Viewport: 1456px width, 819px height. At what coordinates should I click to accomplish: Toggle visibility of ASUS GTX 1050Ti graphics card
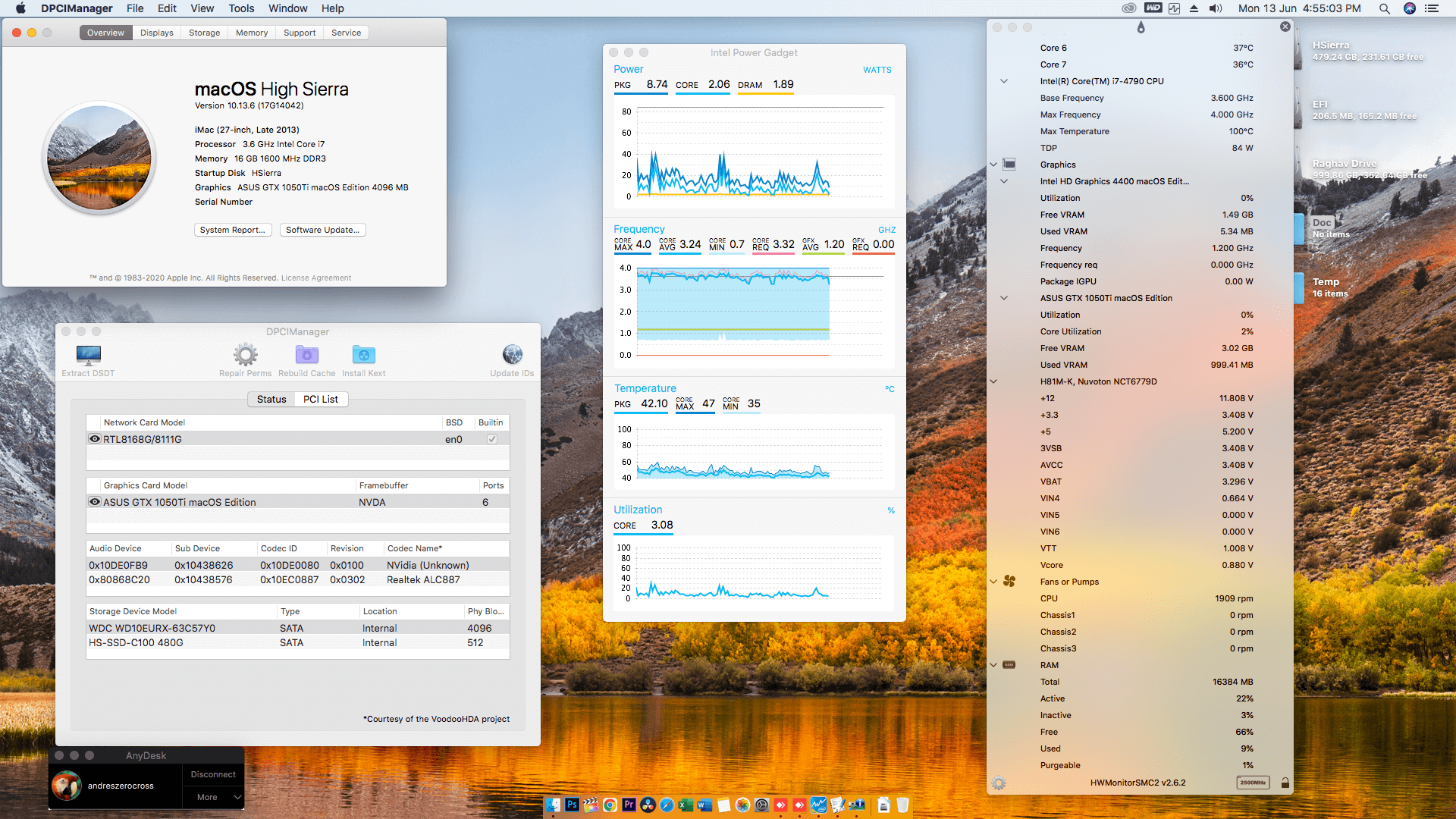pyautogui.click(x=95, y=501)
